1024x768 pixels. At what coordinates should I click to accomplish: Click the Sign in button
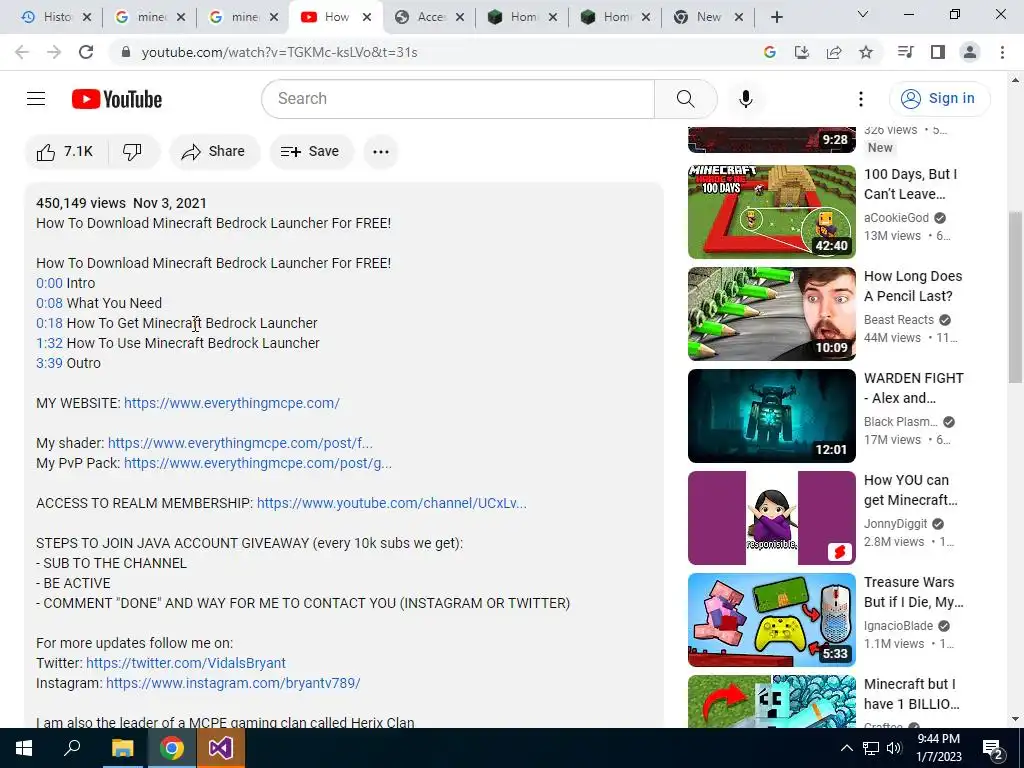pos(939,99)
